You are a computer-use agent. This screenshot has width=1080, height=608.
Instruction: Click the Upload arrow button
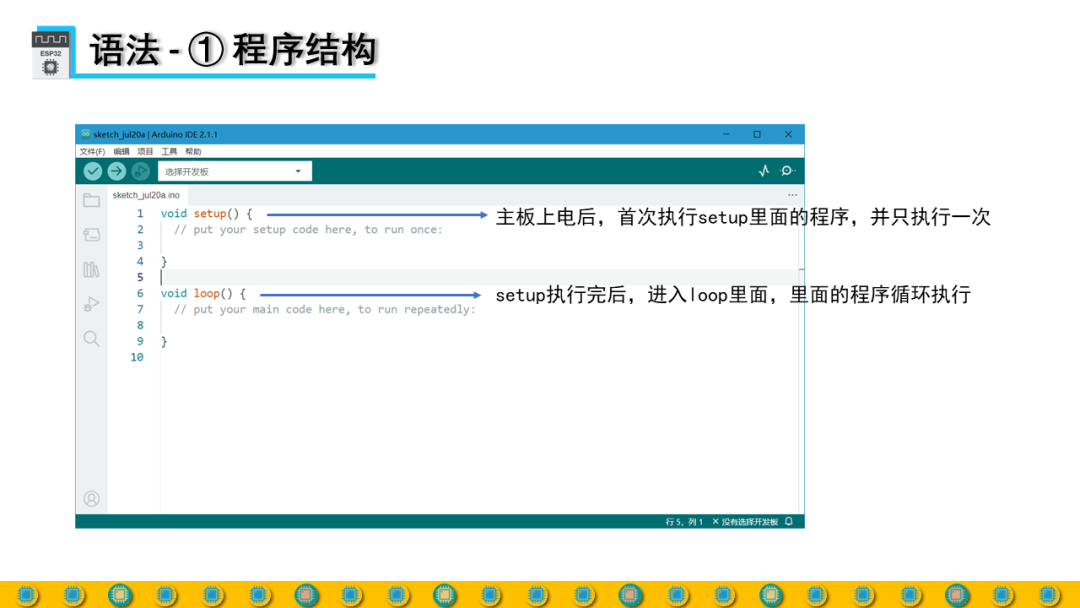coord(116,171)
